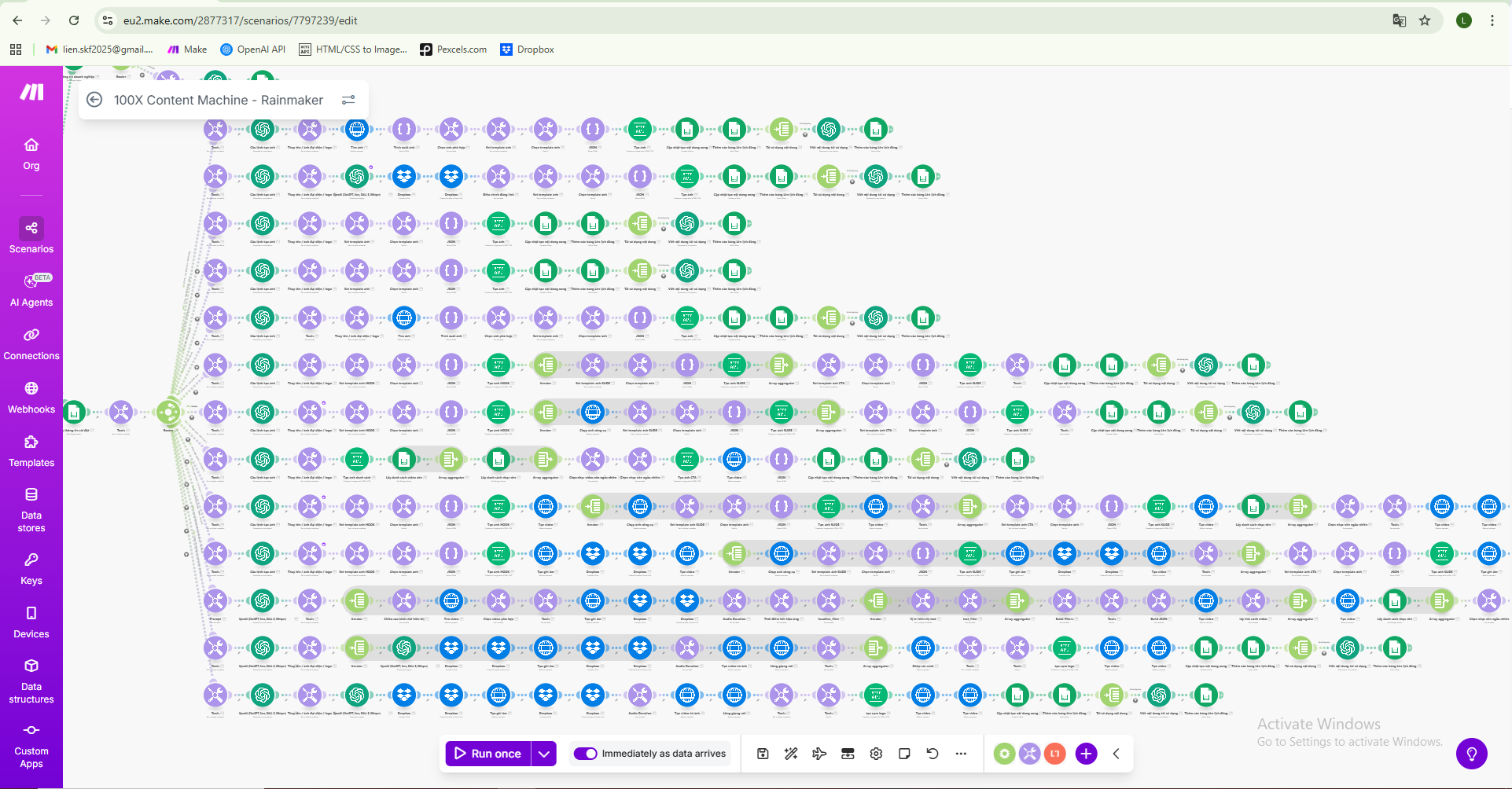Click the scenario title '100X Content Machine - Rainmaker'

tap(219, 100)
